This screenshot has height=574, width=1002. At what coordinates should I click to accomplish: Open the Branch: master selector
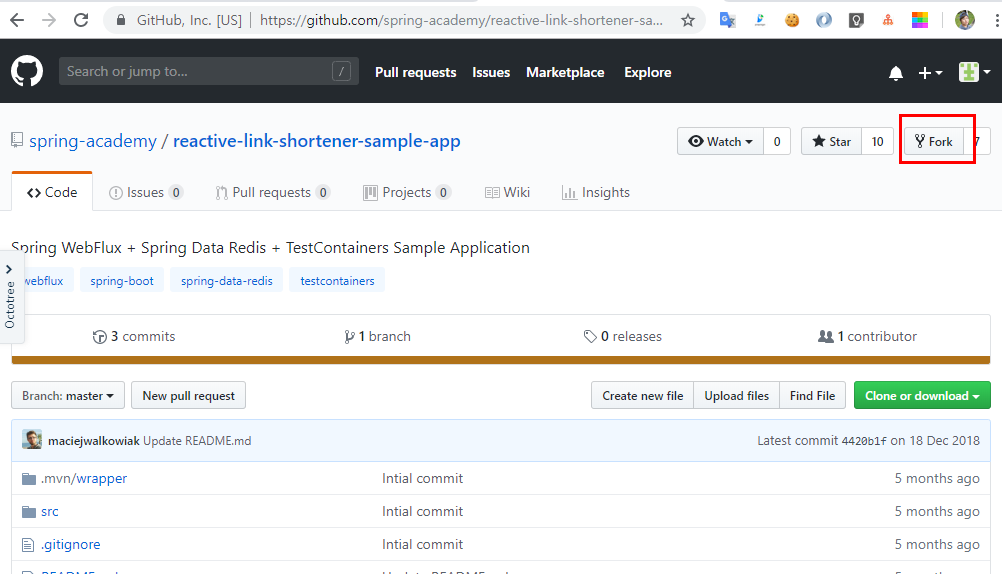(x=68, y=396)
